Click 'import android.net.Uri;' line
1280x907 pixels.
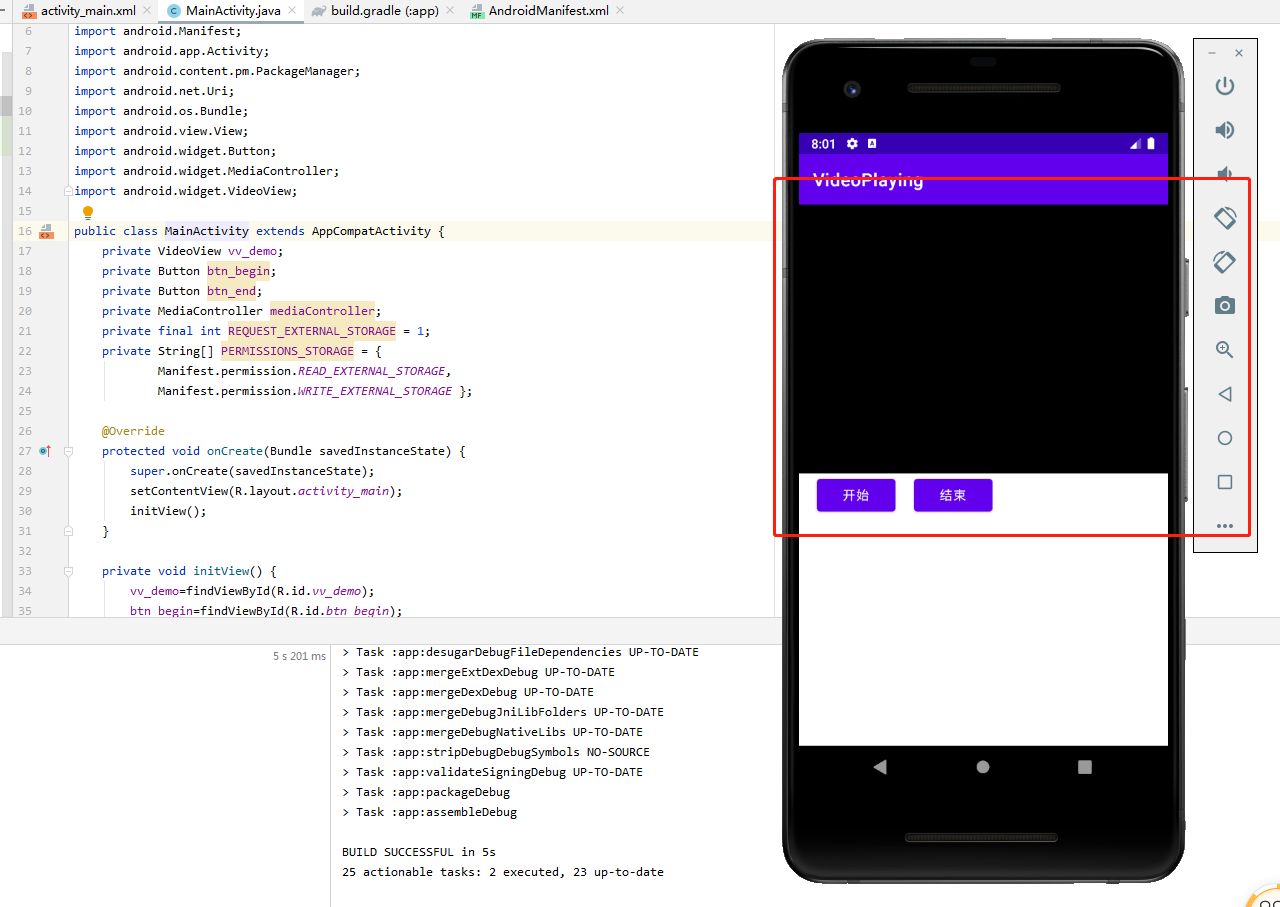(x=154, y=91)
